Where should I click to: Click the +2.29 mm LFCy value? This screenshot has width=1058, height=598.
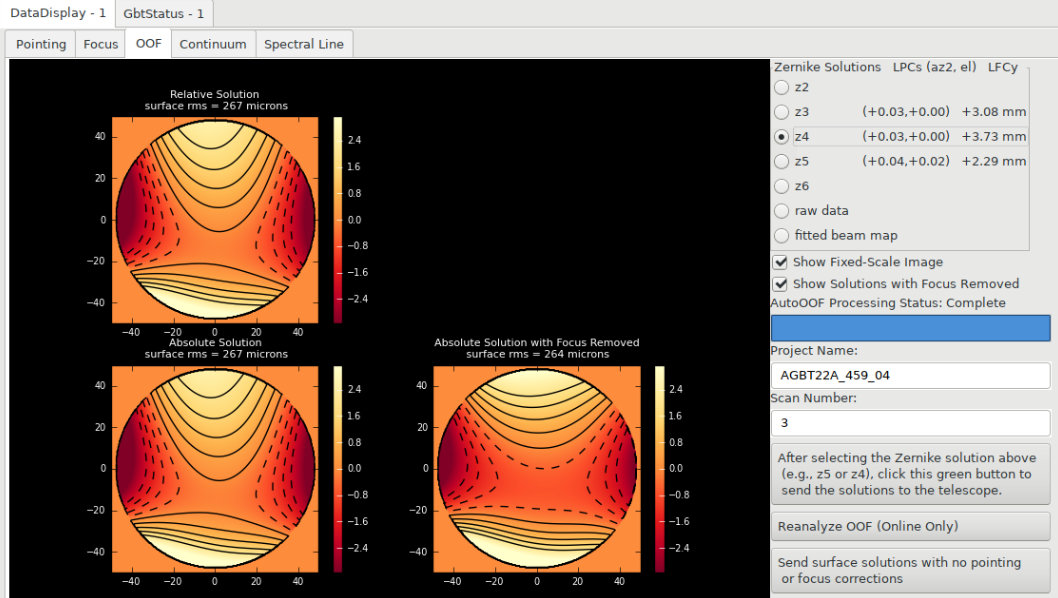(993, 161)
